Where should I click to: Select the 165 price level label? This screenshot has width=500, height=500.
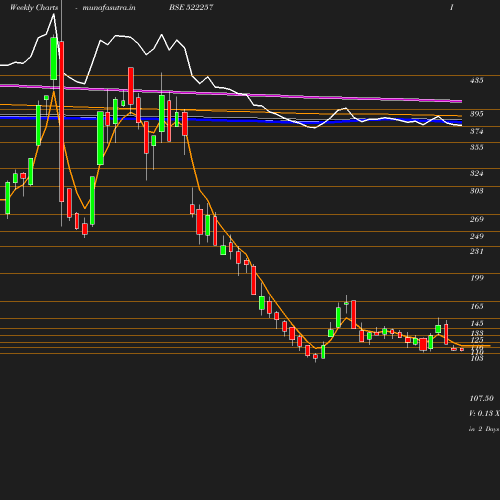point(477,306)
